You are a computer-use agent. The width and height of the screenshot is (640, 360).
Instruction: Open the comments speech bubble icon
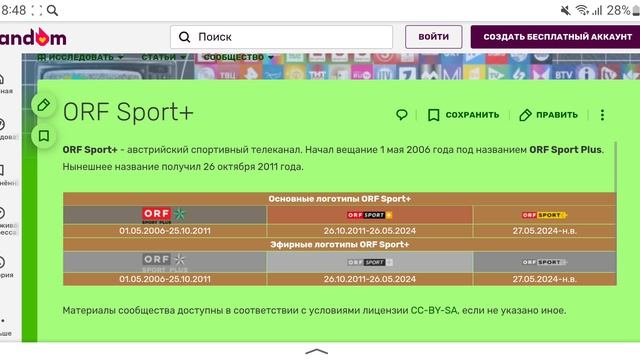(x=402, y=115)
